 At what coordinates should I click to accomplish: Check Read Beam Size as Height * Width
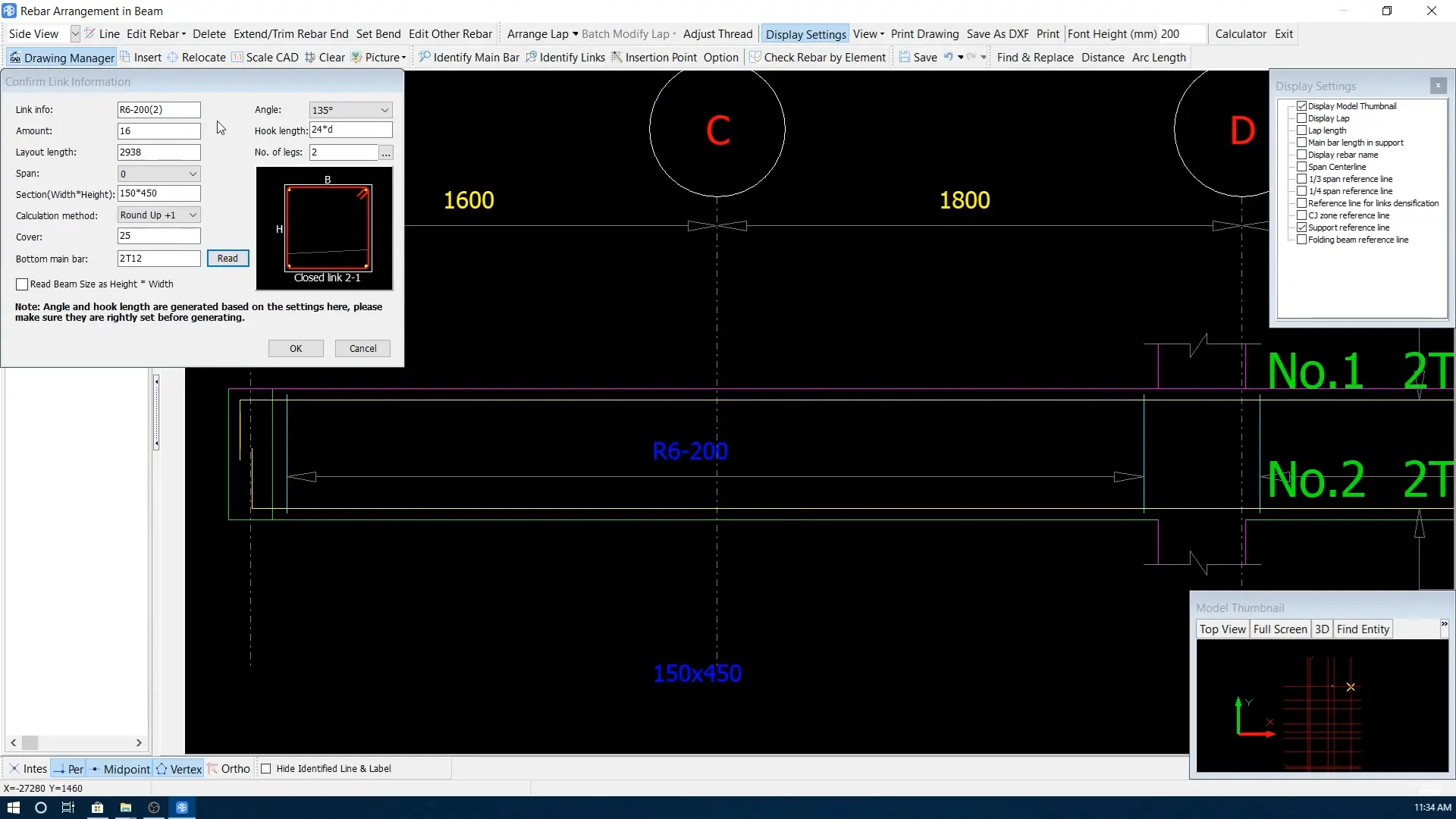[22, 284]
